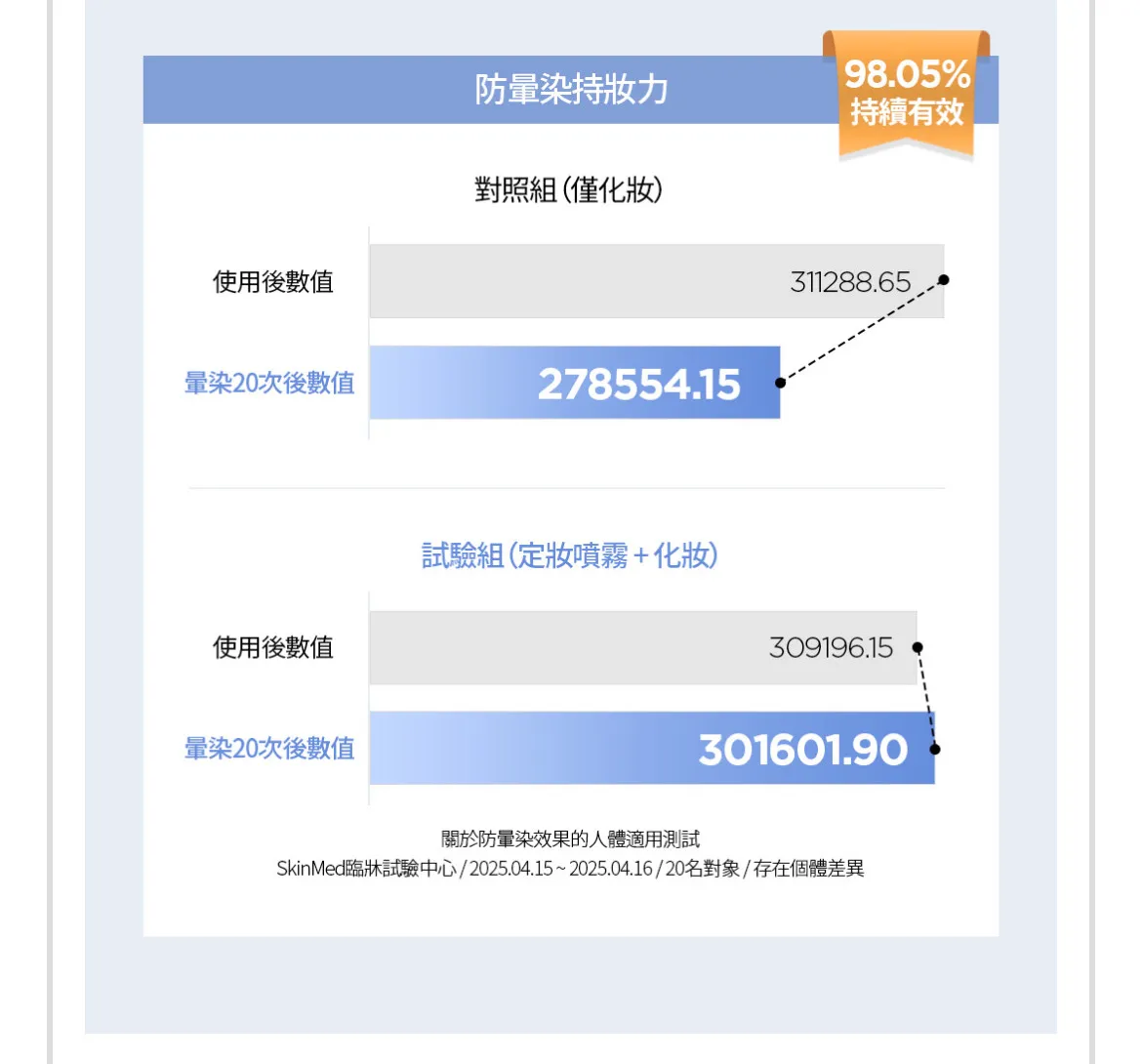Click the black dot ending the 311288.65 bar
Viewport: 1142px width, 1064px height.
pyautogui.click(x=944, y=280)
